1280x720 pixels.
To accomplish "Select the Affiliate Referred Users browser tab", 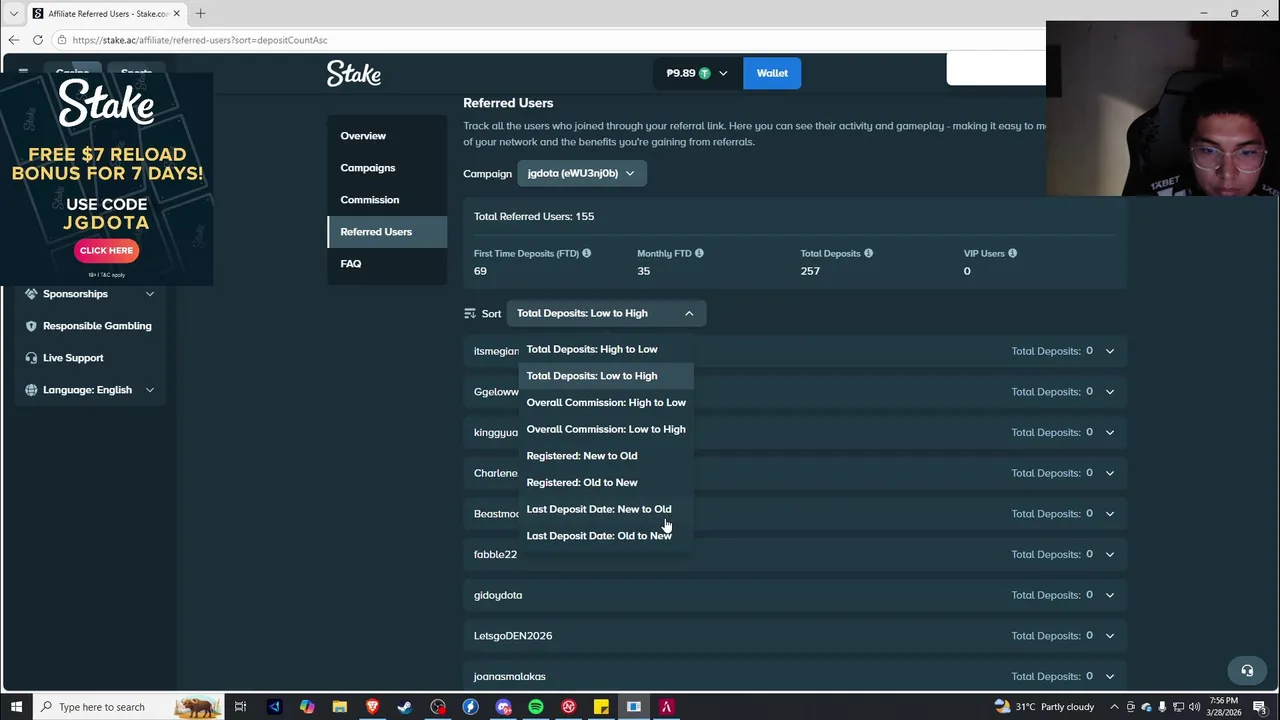I will pyautogui.click(x=105, y=14).
